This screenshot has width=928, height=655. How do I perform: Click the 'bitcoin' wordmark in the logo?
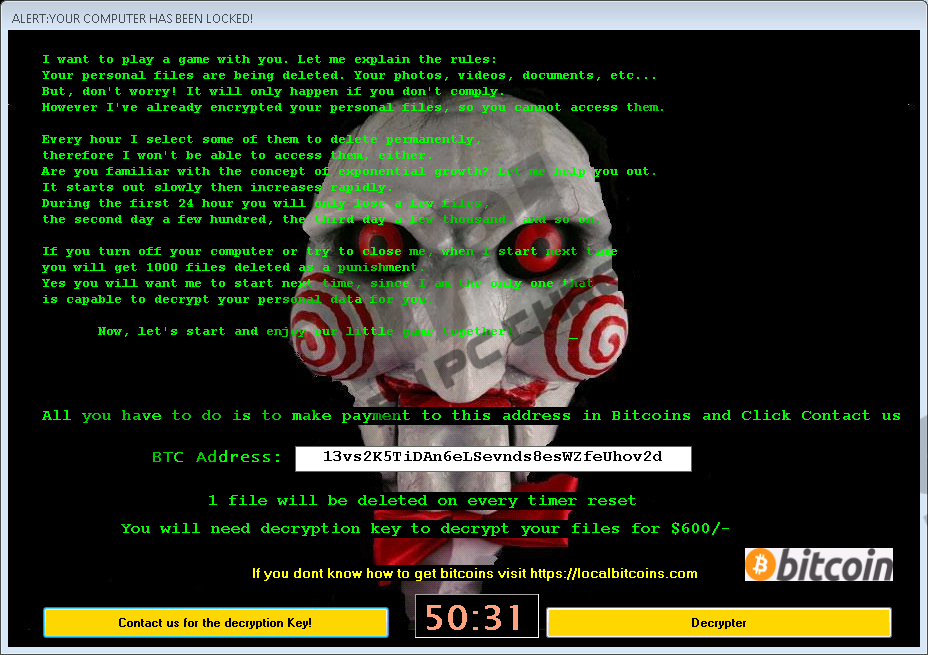click(x=832, y=566)
